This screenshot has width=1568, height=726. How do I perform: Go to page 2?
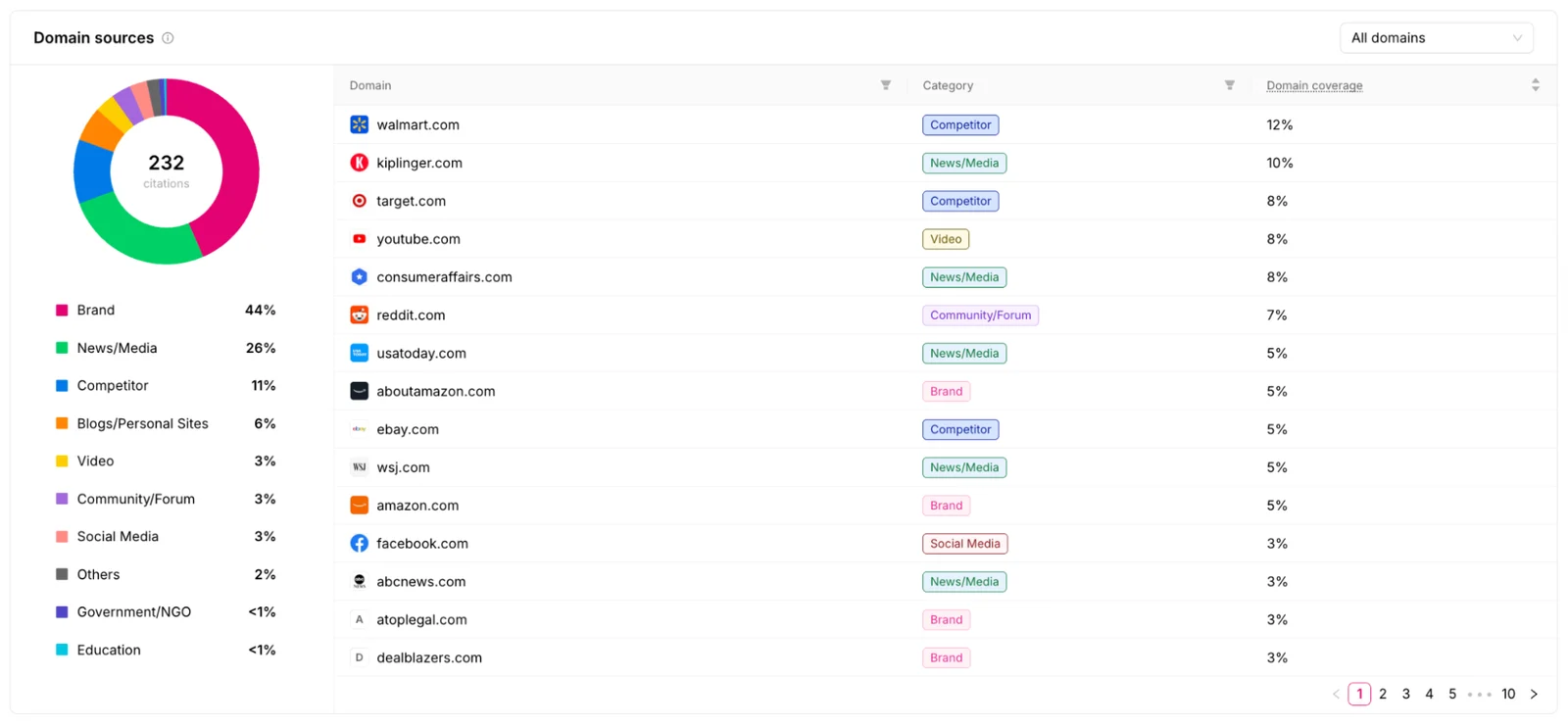(1383, 694)
